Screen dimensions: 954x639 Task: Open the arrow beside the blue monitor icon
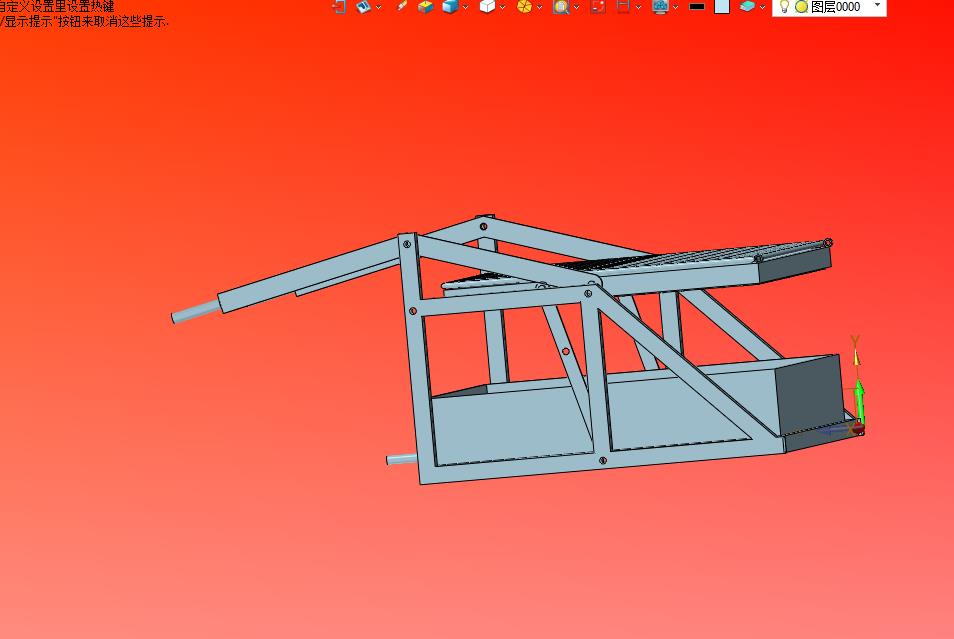pyautogui.click(x=675, y=7)
